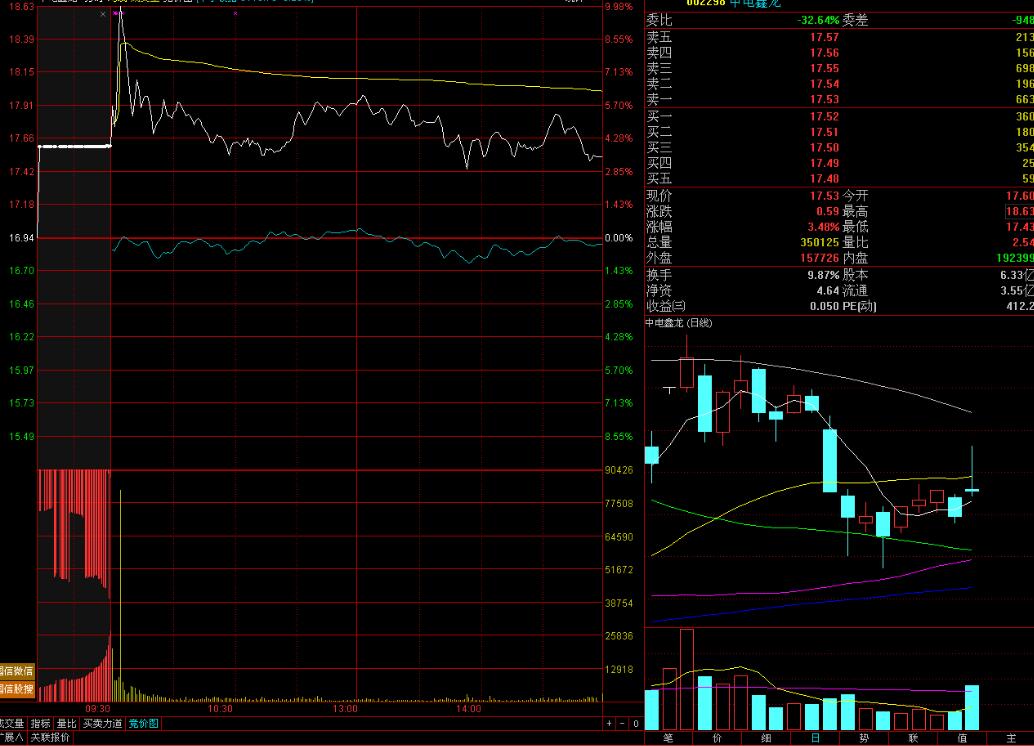Select the 竞价图 tab
Viewport: 1034px width, 746px height.
tap(144, 724)
